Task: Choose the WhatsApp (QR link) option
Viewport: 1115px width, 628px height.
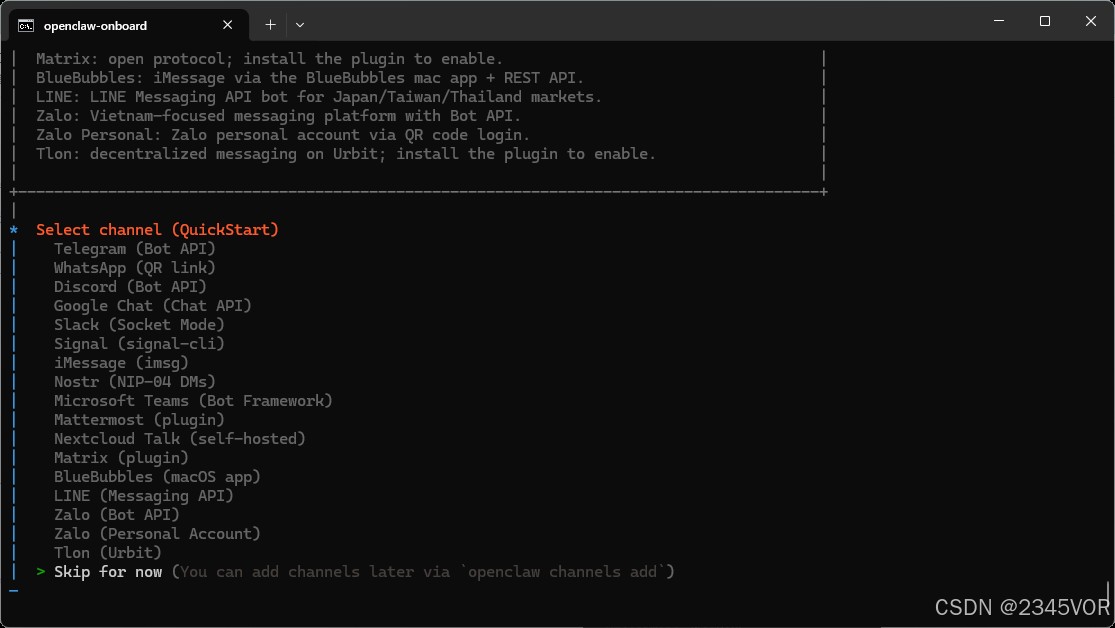Action: pyautogui.click(x=135, y=268)
